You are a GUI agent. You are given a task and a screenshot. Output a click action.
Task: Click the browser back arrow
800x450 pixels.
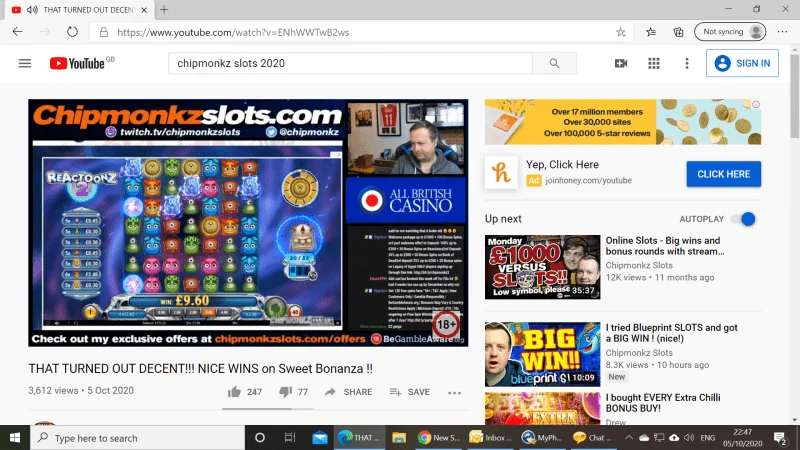(x=18, y=32)
